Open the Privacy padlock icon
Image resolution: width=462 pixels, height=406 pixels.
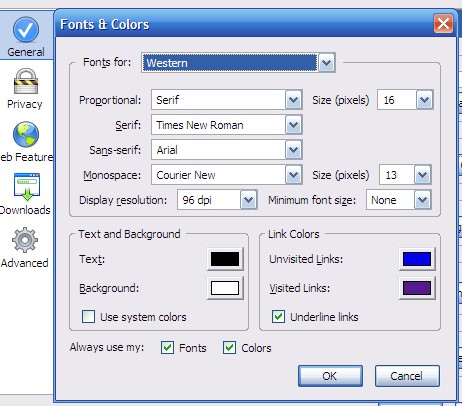(26, 81)
